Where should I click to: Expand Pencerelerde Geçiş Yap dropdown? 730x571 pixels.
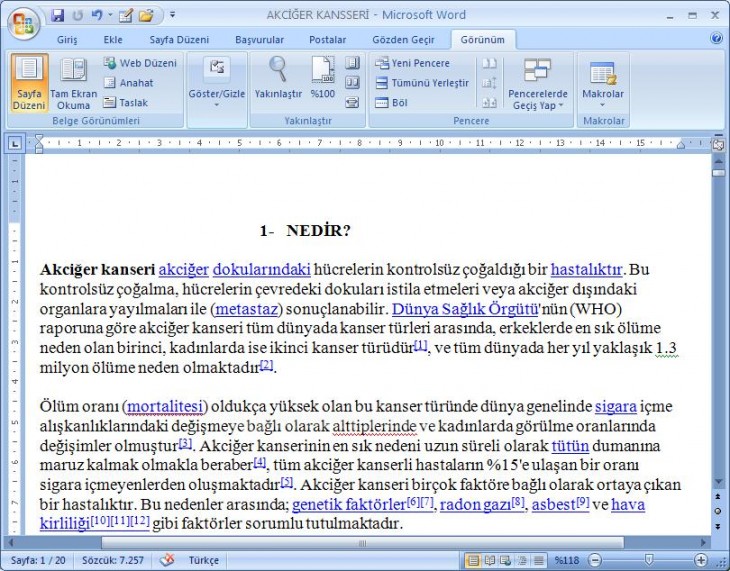point(538,84)
